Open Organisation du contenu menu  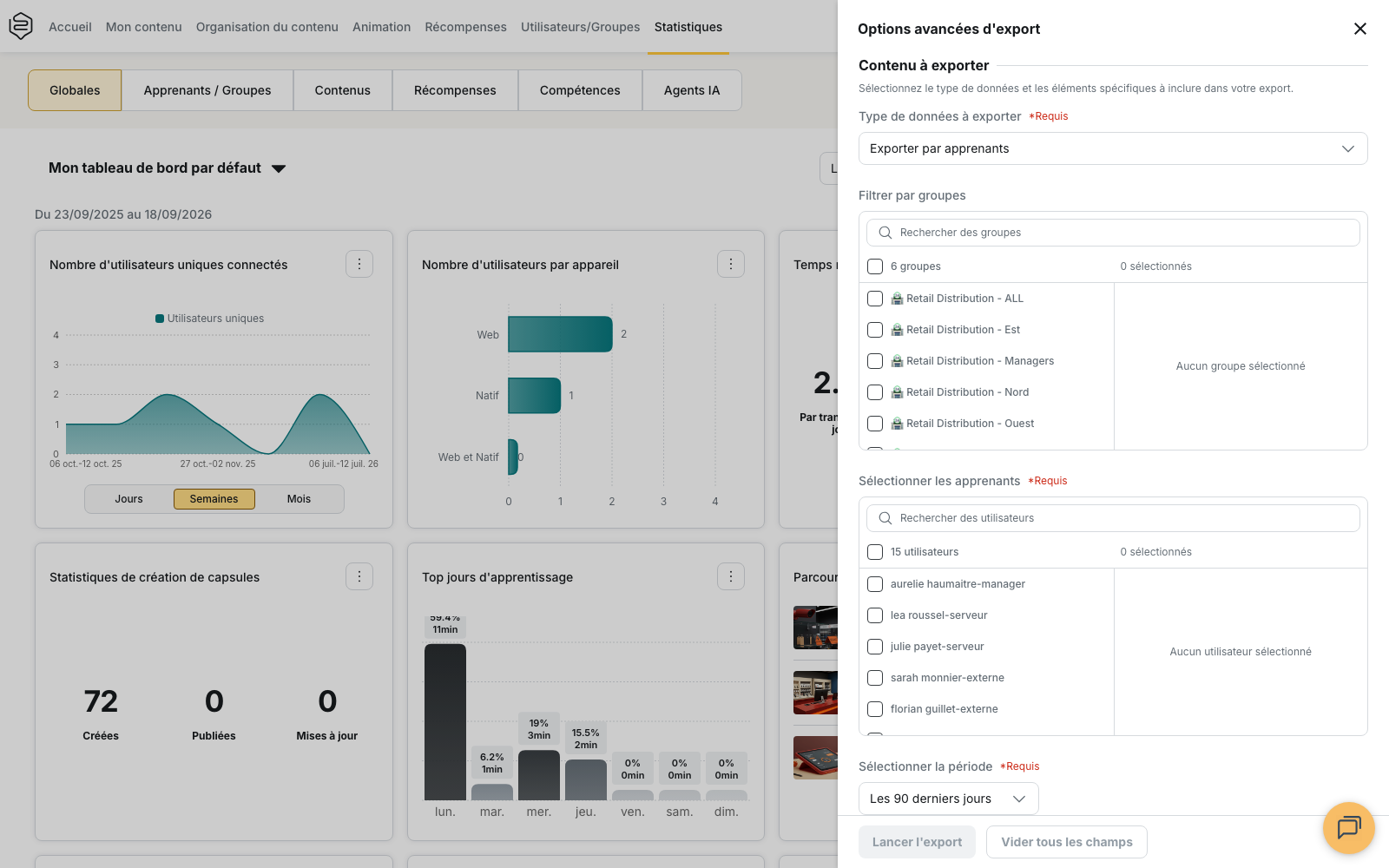coord(267,27)
